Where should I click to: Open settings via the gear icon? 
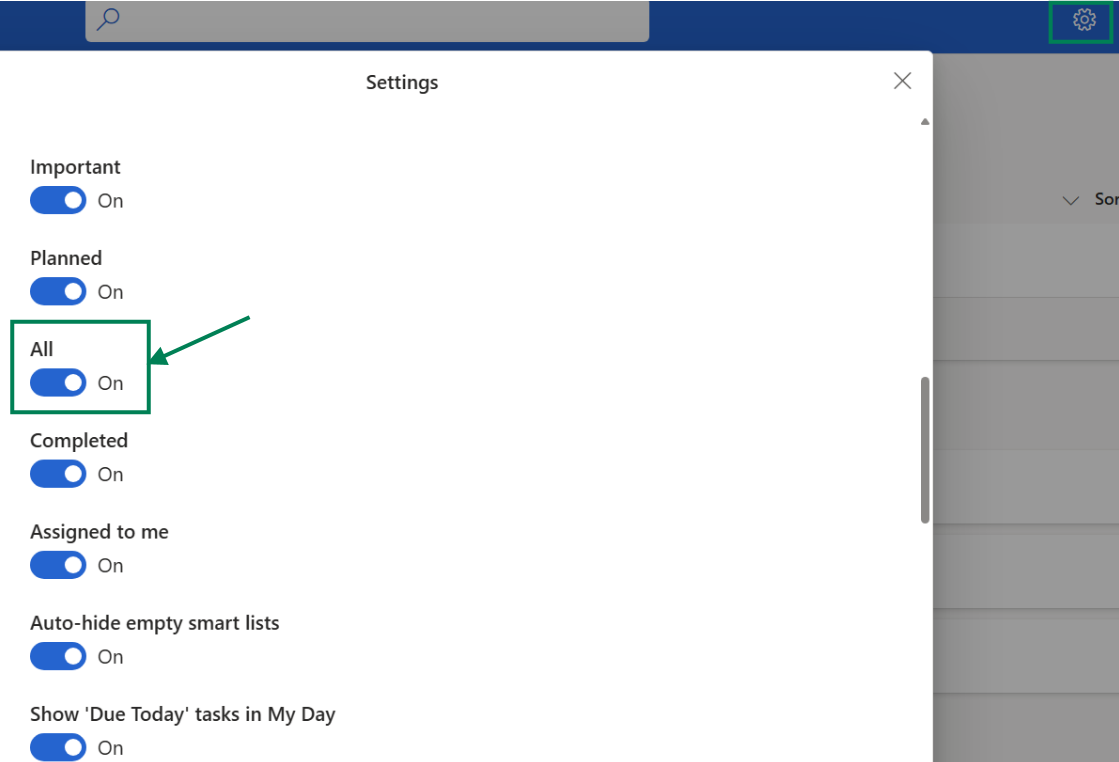pyautogui.click(x=1083, y=20)
